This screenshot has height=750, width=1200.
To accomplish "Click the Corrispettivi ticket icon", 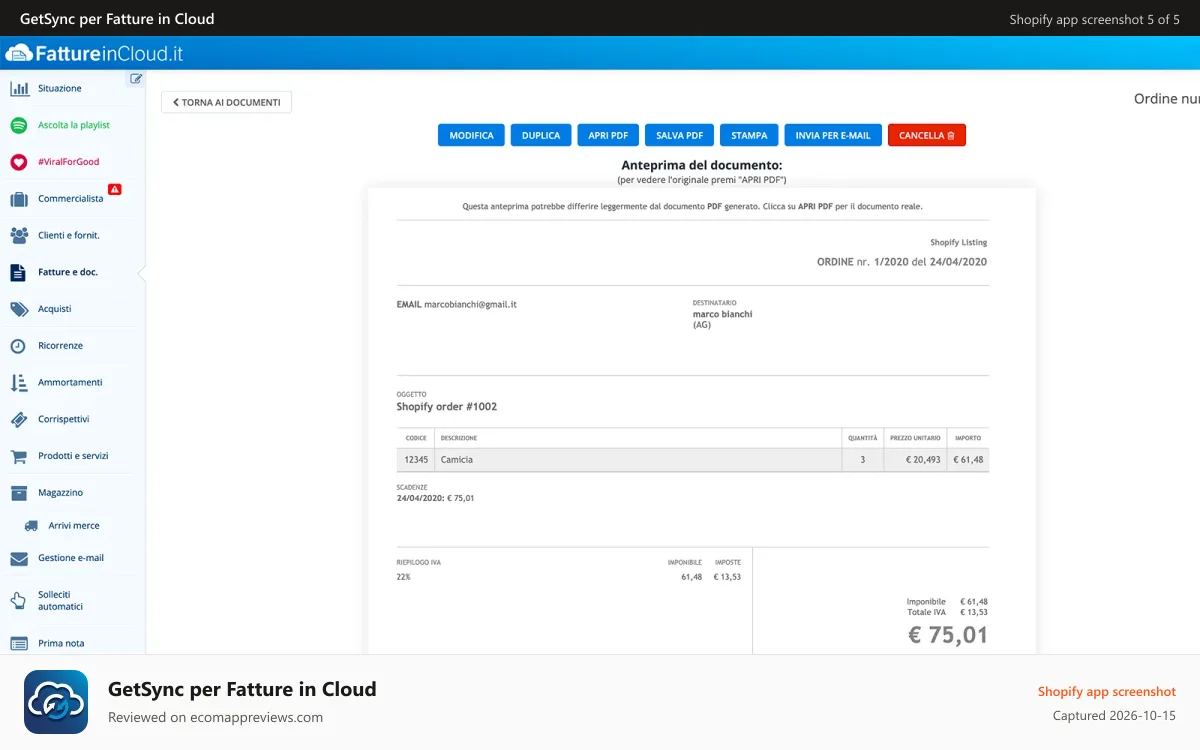I will [19, 419].
